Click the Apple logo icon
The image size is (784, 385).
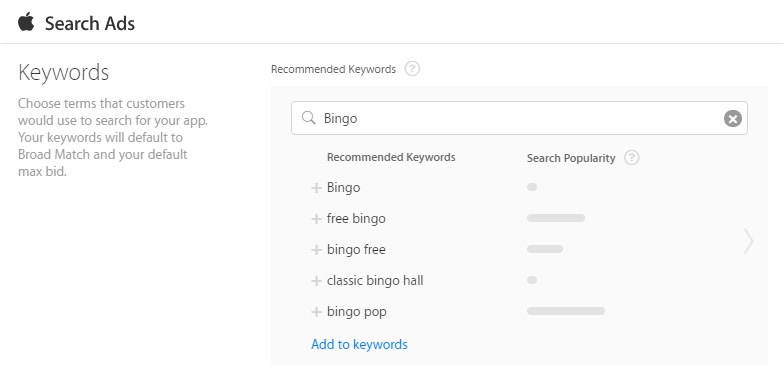26,22
